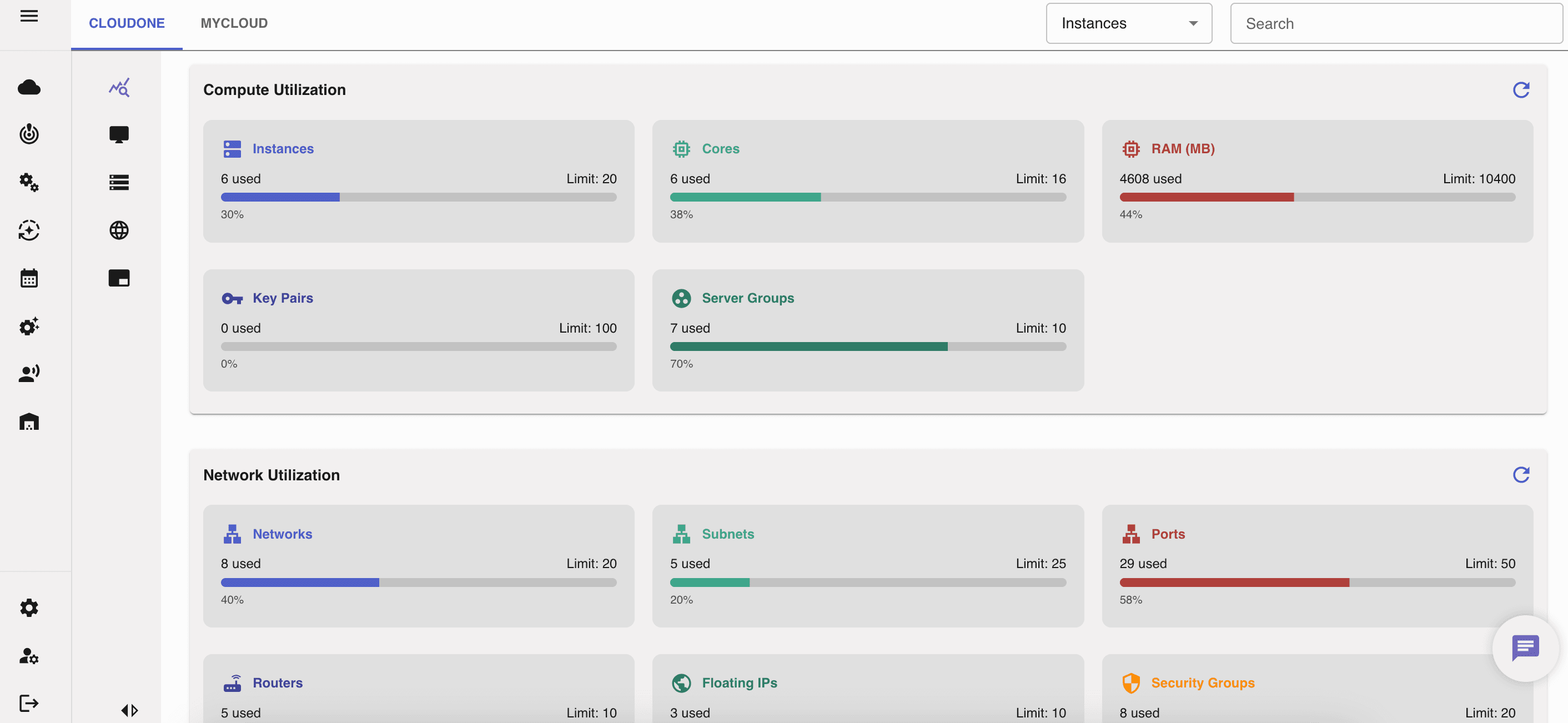Open the double gears icon in sidebar
The height and width of the screenshot is (723, 1568).
[x=29, y=182]
